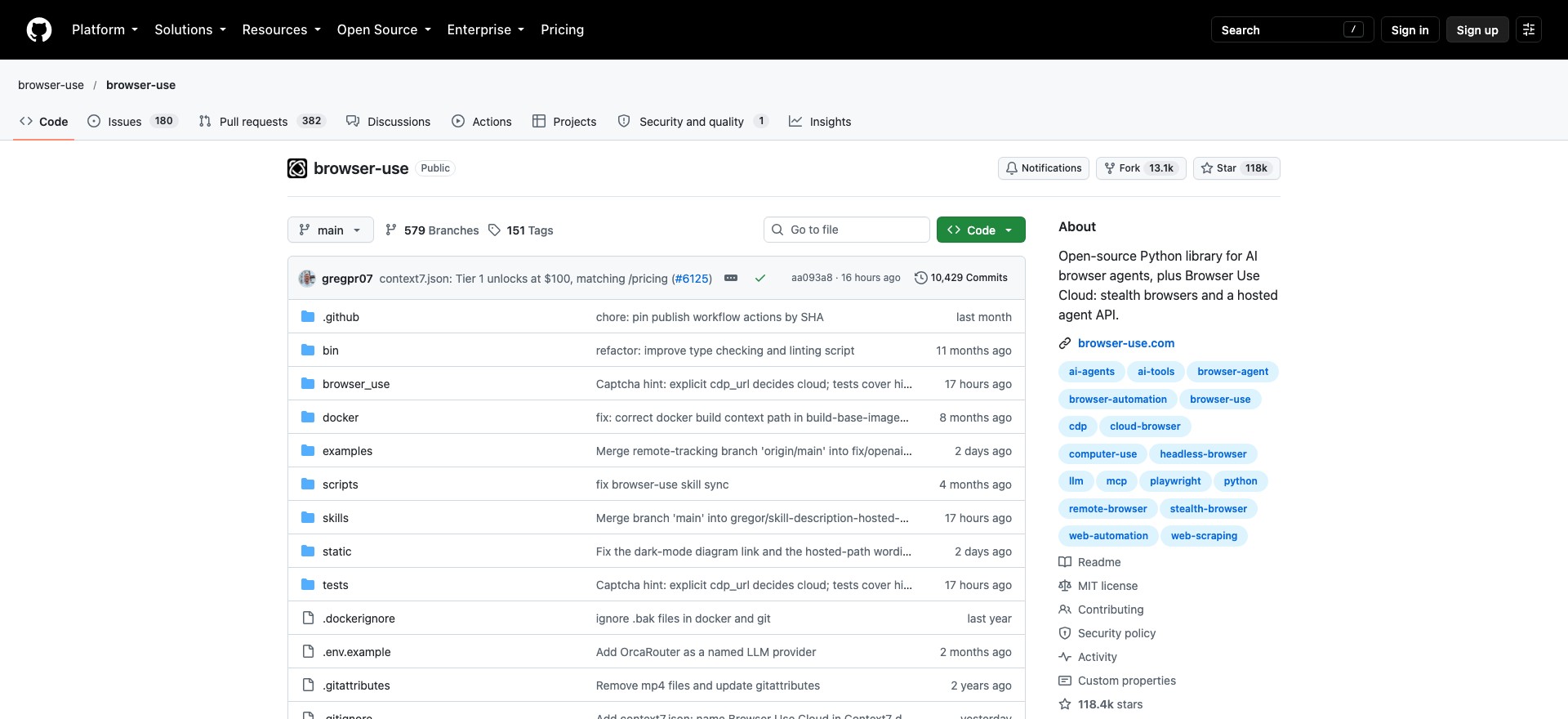The width and height of the screenshot is (1568, 719).
Task: Expand the Solutions menu
Action: click(x=190, y=29)
